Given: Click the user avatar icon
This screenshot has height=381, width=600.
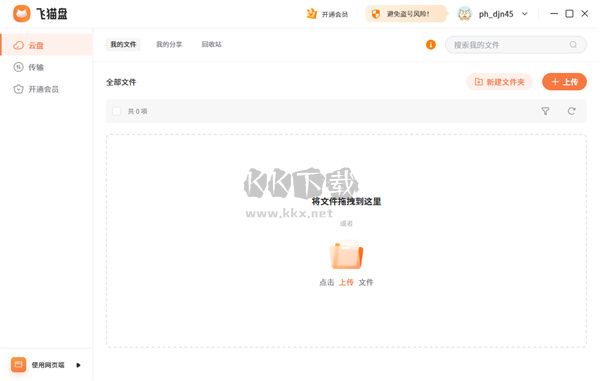Looking at the screenshot, I should coord(465,14).
